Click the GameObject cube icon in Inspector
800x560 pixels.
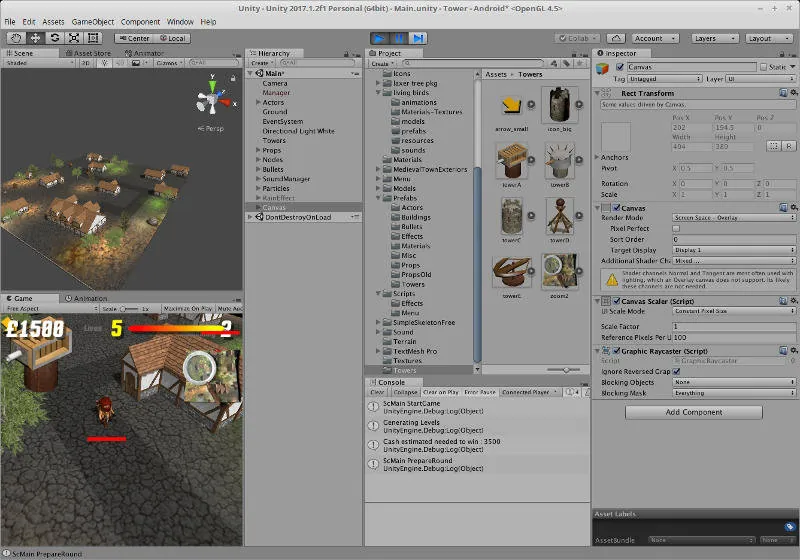[603, 68]
